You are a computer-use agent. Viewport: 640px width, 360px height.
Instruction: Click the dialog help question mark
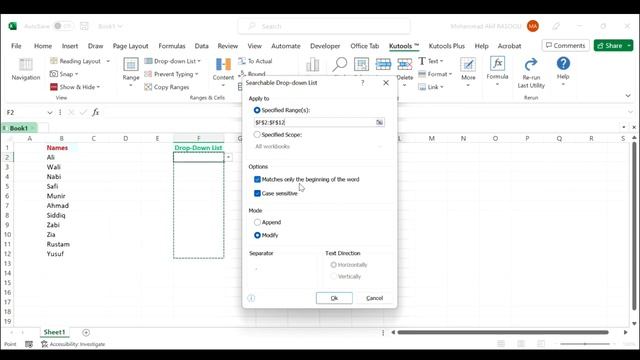click(x=363, y=83)
